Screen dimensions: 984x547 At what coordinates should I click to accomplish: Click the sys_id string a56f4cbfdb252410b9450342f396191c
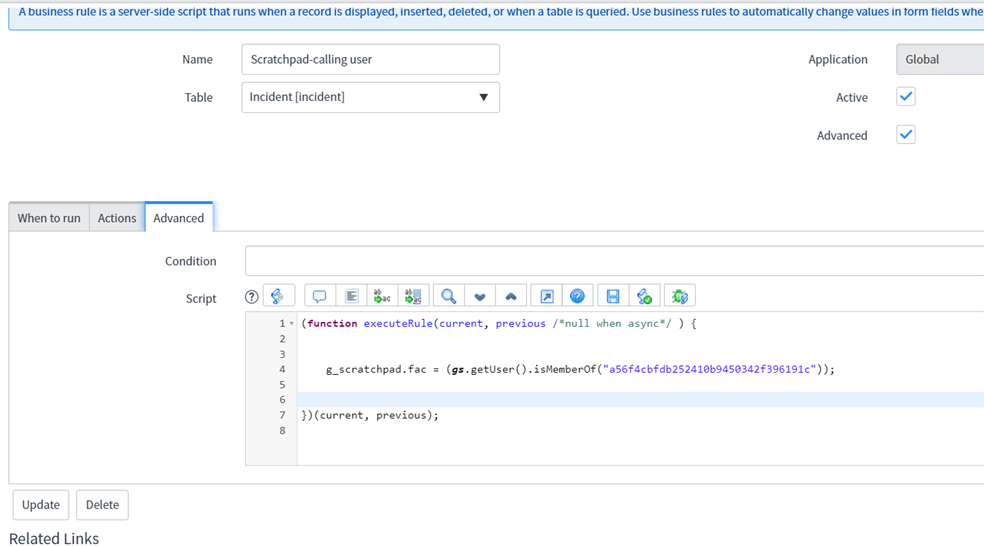(709, 369)
